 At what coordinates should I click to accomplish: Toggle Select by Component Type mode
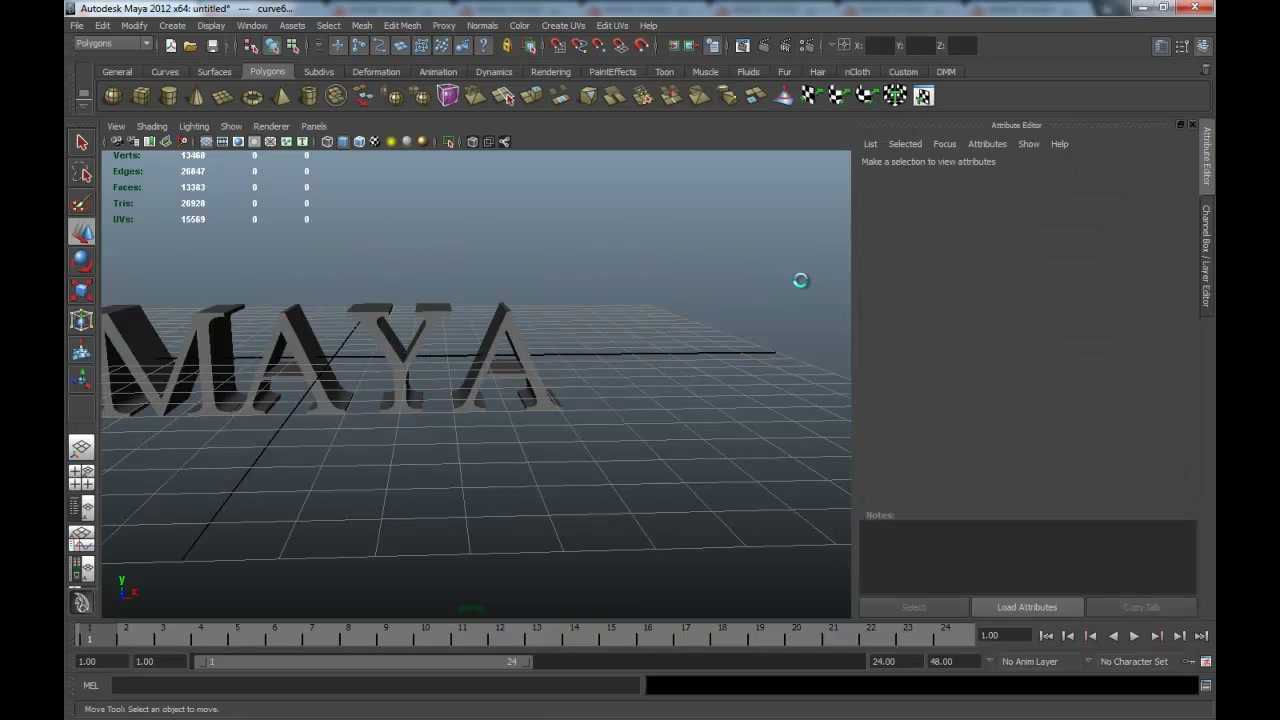pyautogui.click(x=292, y=45)
